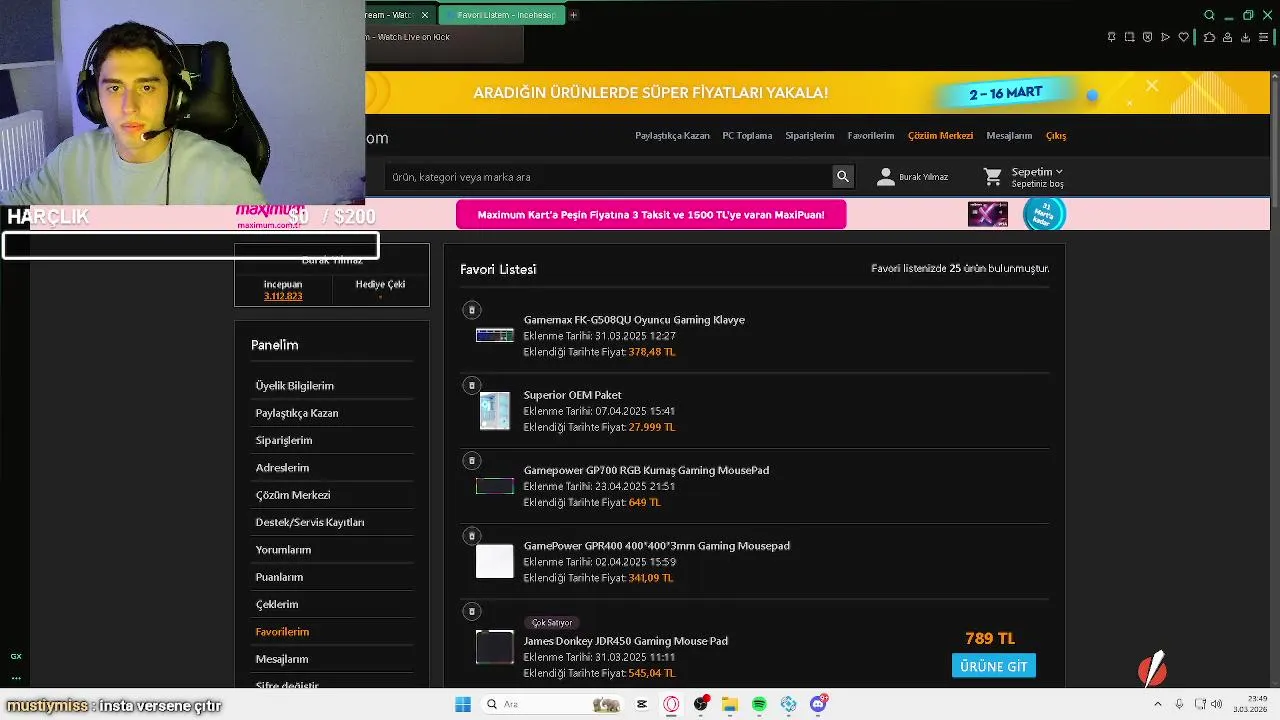Open Destek/Servis Kayıtları in sidebar
This screenshot has width=1280, height=720.
point(310,522)
